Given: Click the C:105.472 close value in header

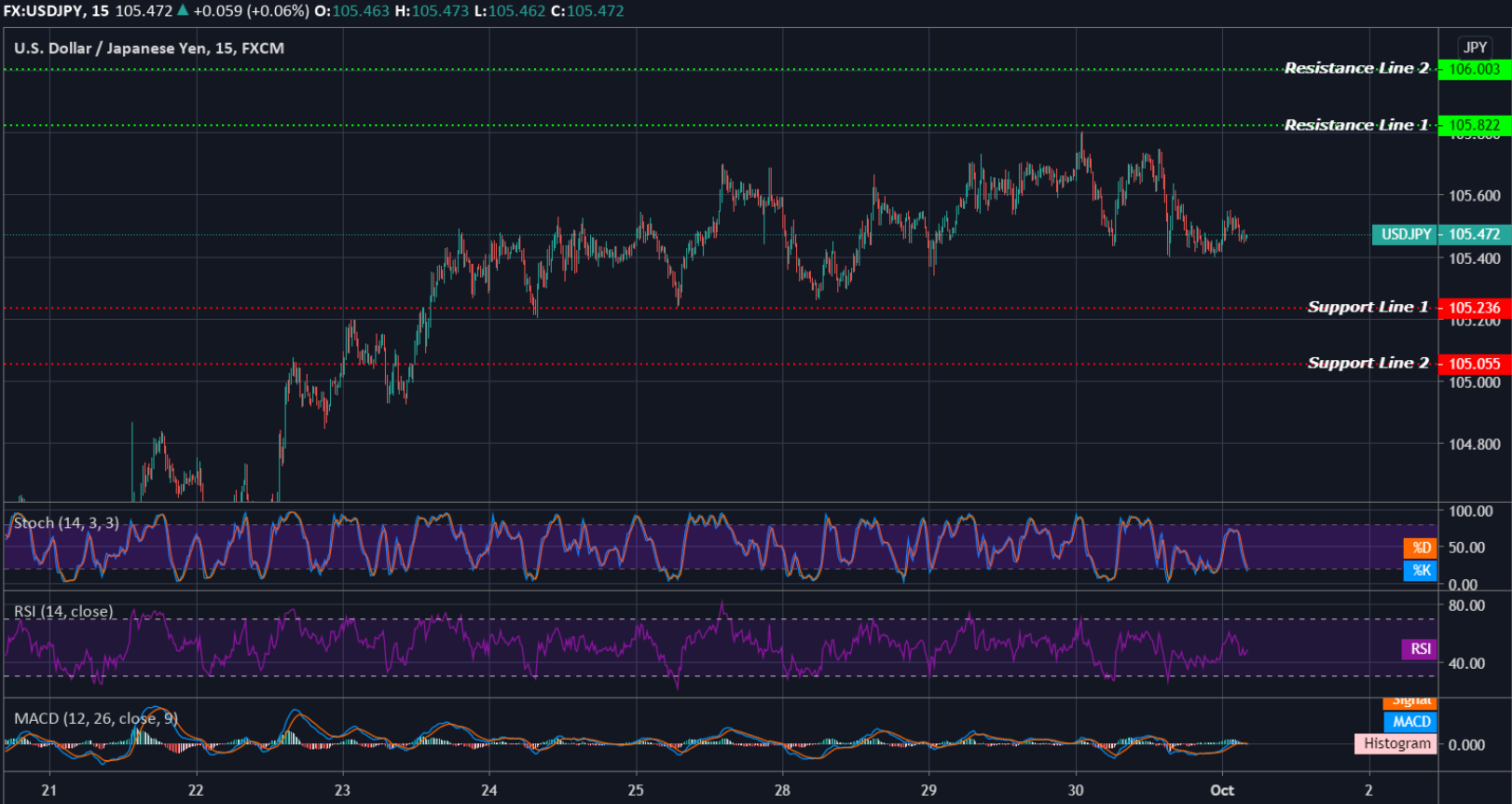Looking at the screenshot, I should click(x=587, y=11).
